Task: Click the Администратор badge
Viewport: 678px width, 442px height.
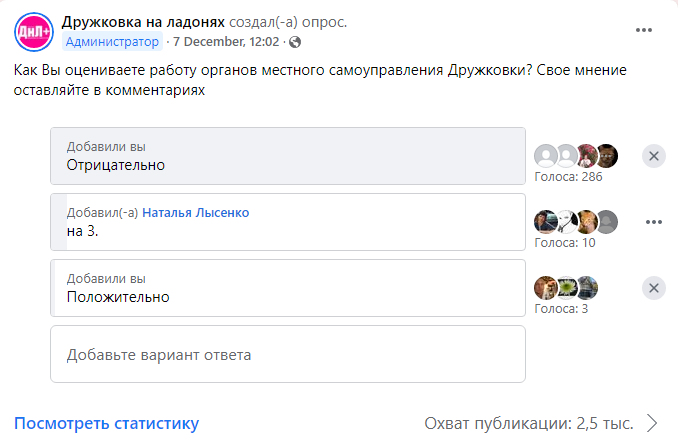Action: point(112,42)
